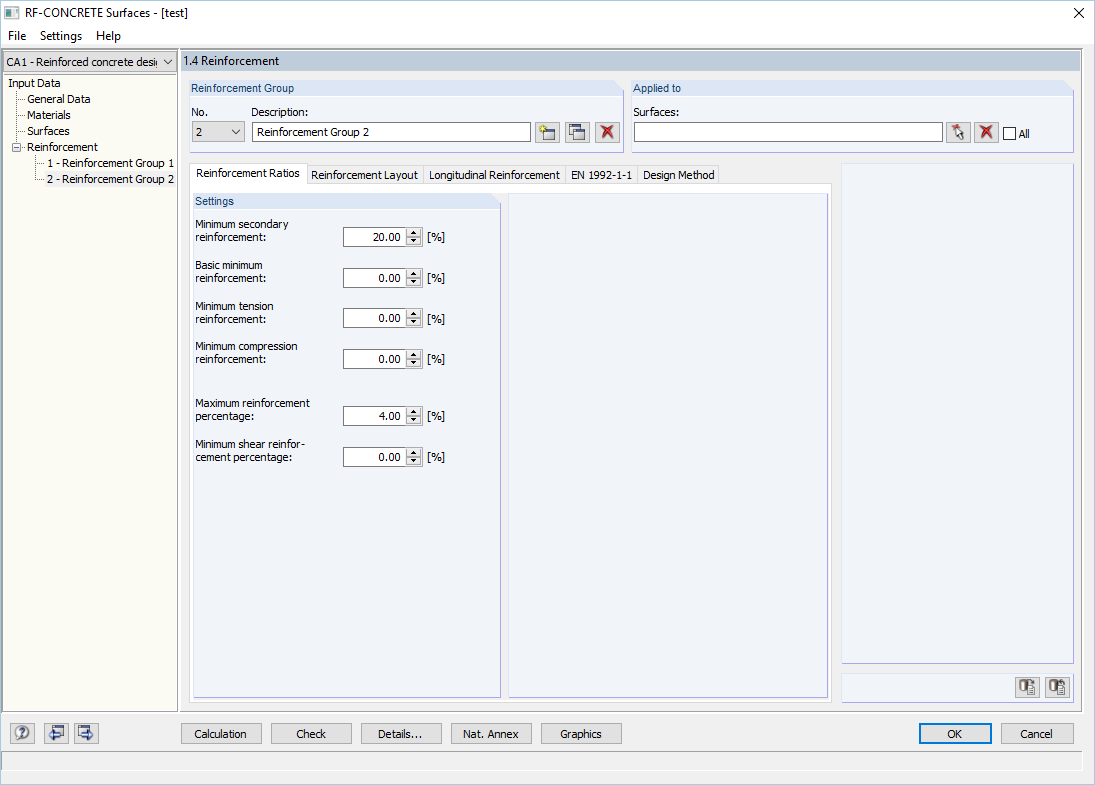
Task: Select General Data in the tree
Action: (x=59, y=99)
